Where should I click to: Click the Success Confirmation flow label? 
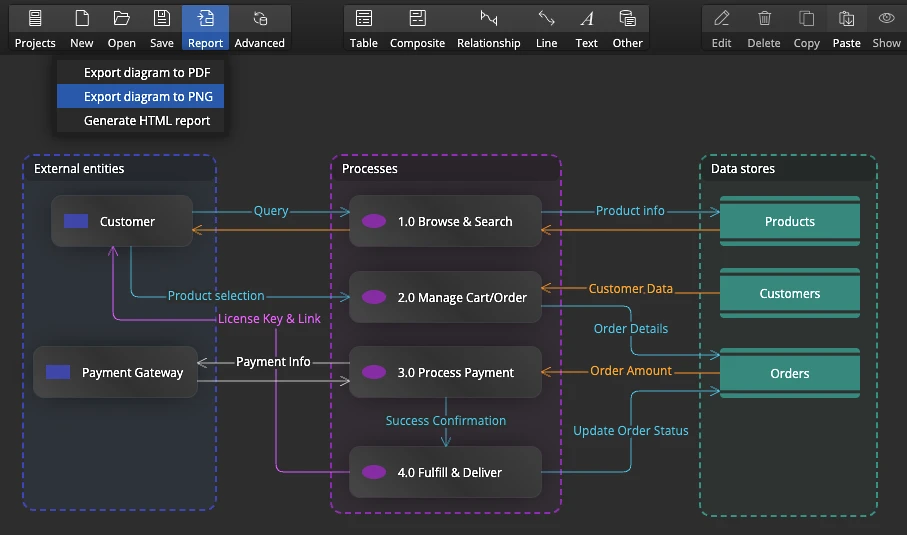pos(445,420)
